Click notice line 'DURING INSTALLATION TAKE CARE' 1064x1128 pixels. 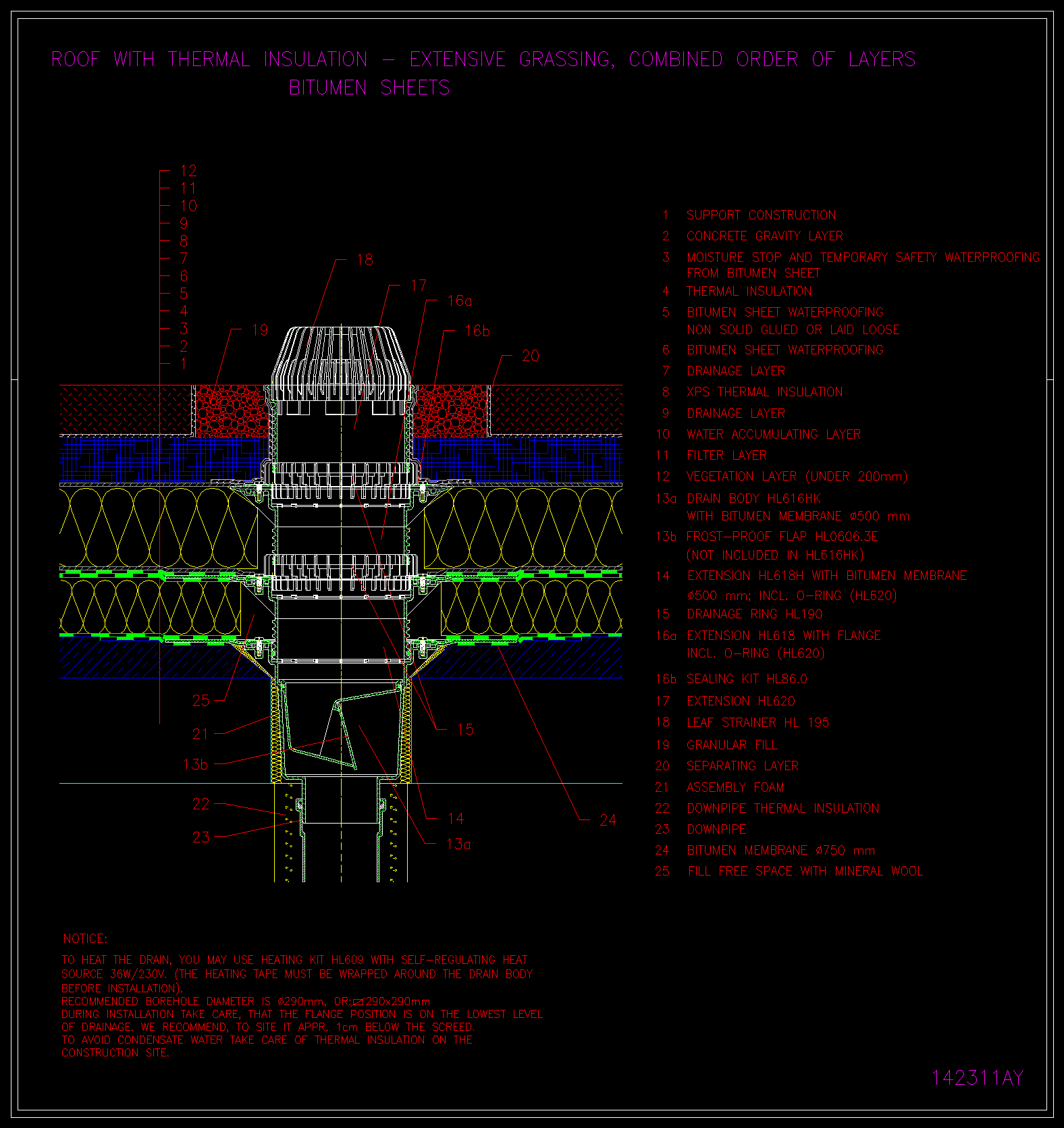[302, 1014]
